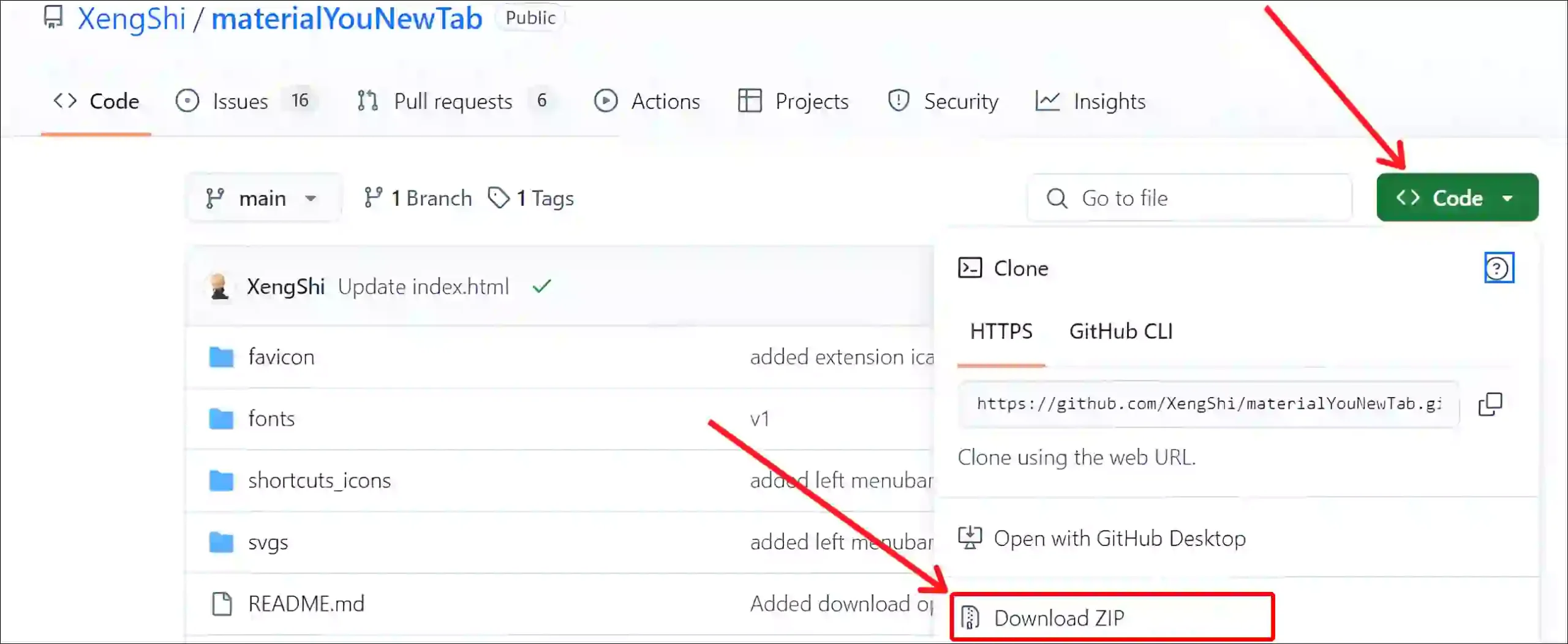Open the shortcuts_icons folder
This screenshot has width=1568, height=644.
tap(319, 480)
